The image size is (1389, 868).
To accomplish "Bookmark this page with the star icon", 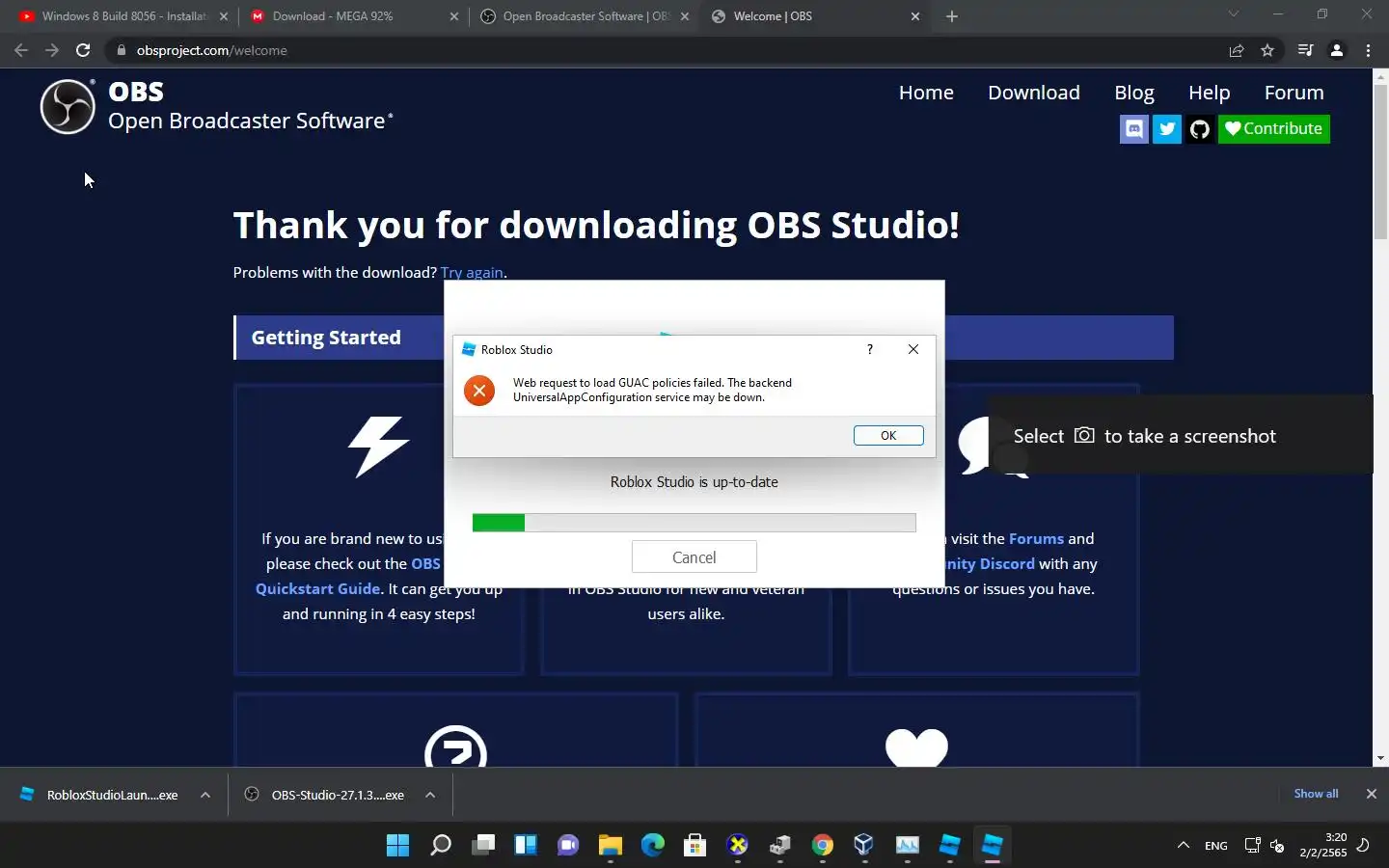I will click(x=1267, y=50).
